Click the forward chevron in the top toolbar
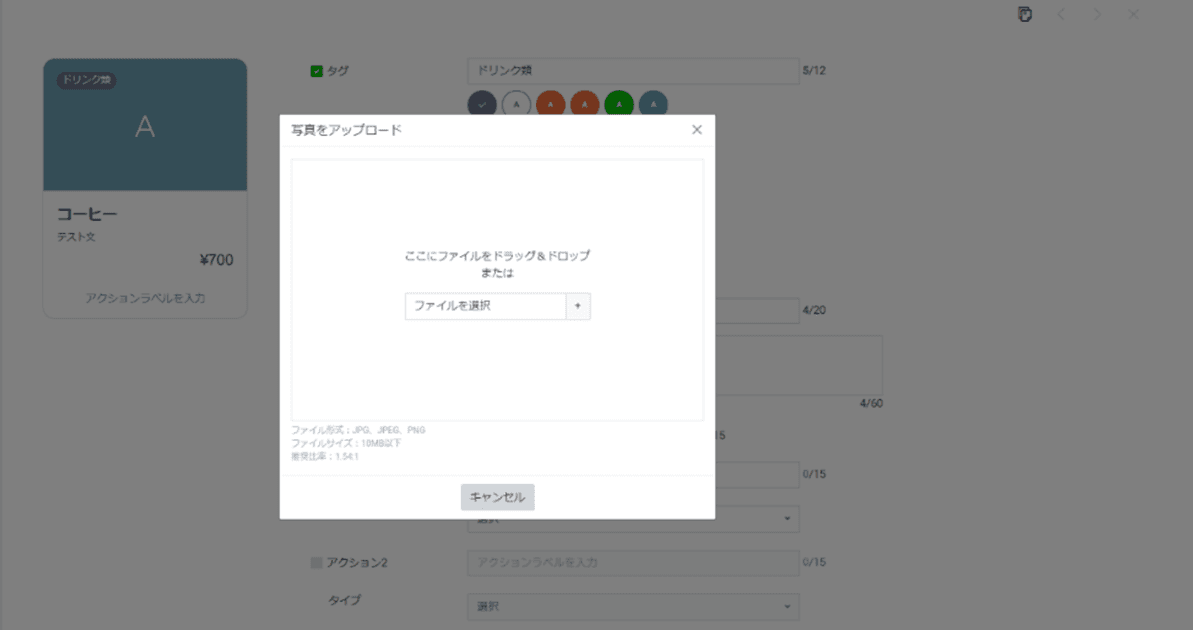1193x630 pixels. [1096, 14]
